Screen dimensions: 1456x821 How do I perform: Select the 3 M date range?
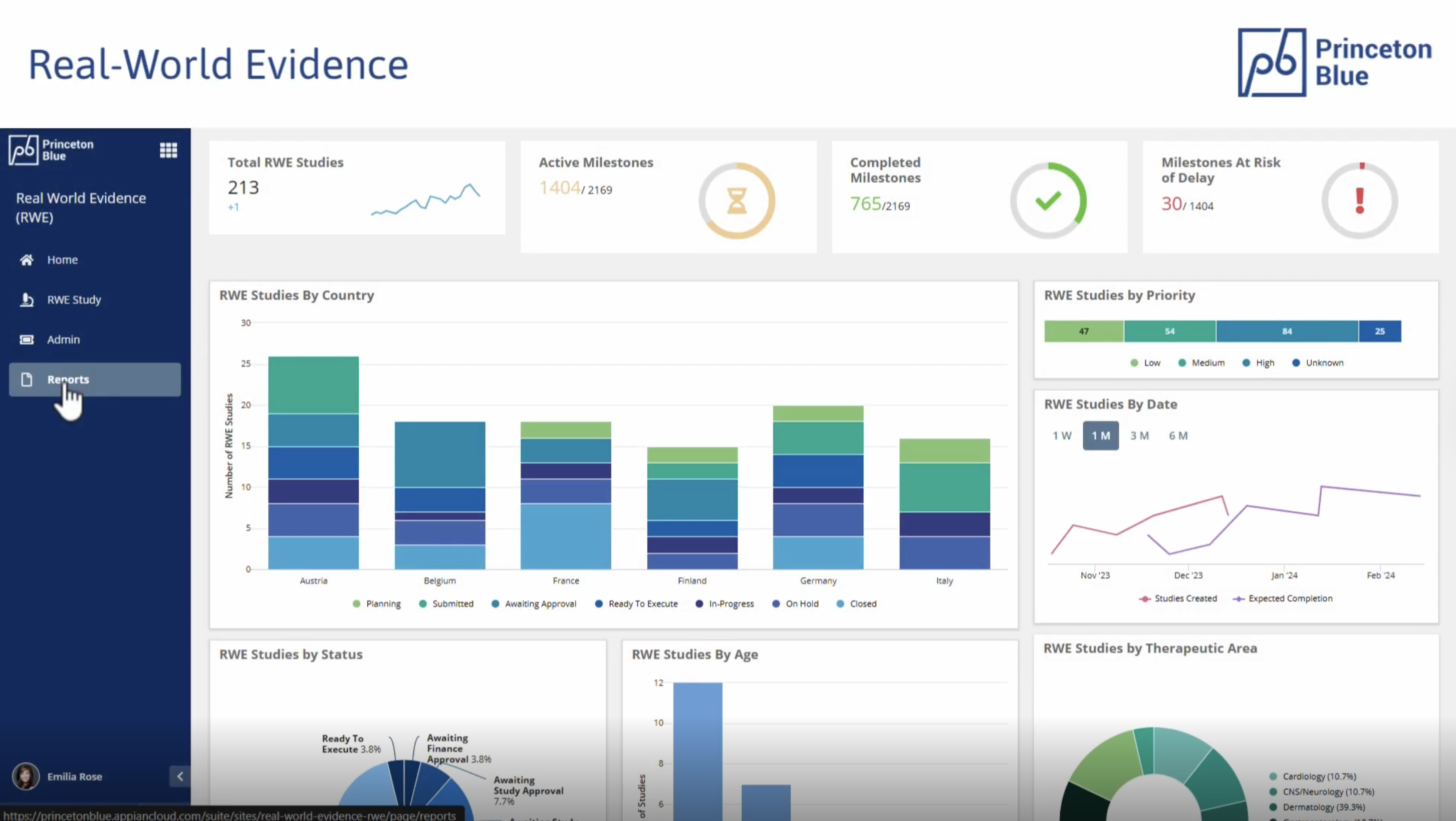tap(1139, 436)
